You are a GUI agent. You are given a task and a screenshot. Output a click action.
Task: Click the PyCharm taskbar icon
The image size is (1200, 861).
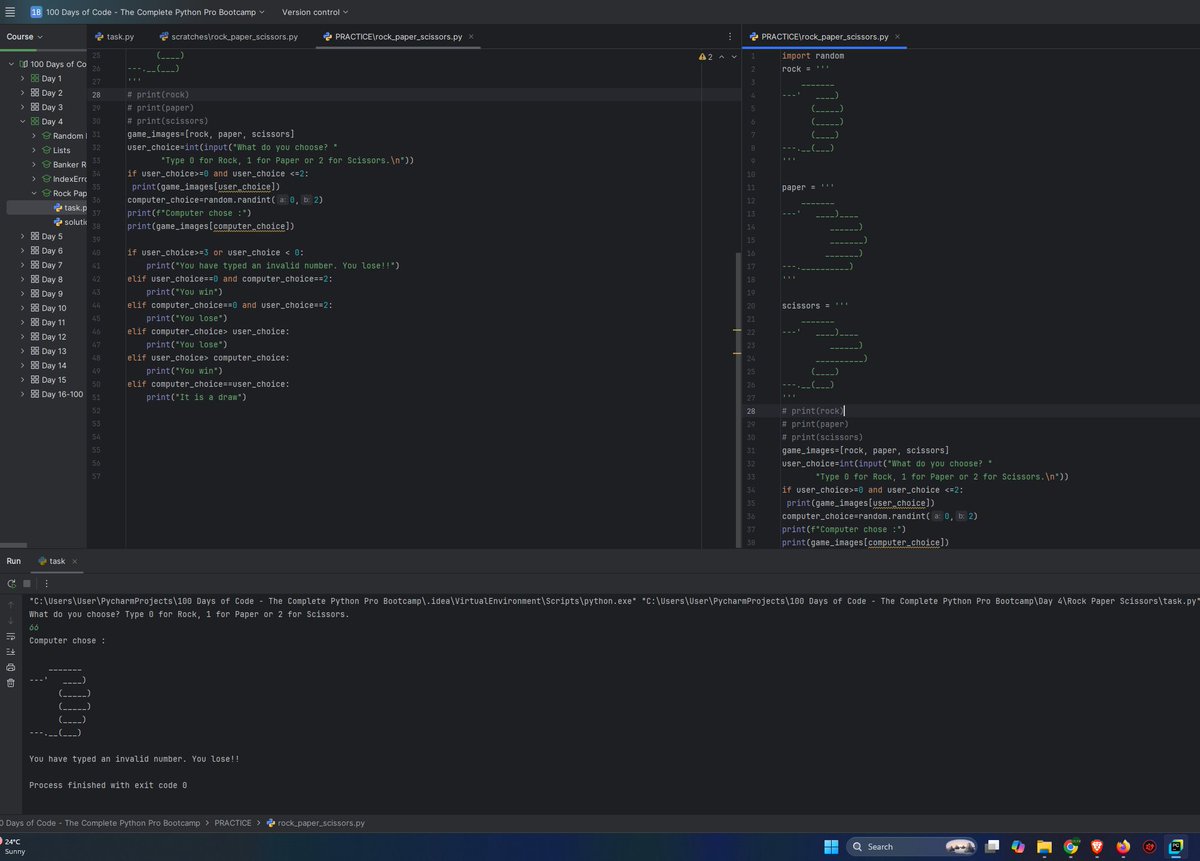pos(1177,847)
